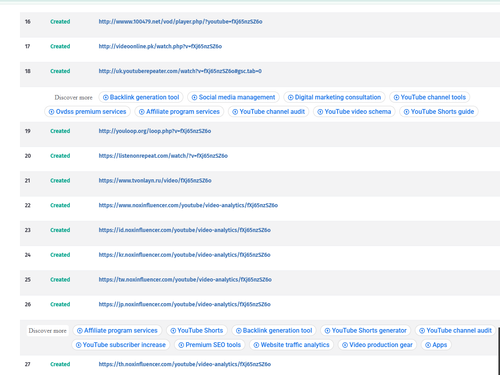Click the Created status in row 27
500x375 pixels.
[60, 364]
